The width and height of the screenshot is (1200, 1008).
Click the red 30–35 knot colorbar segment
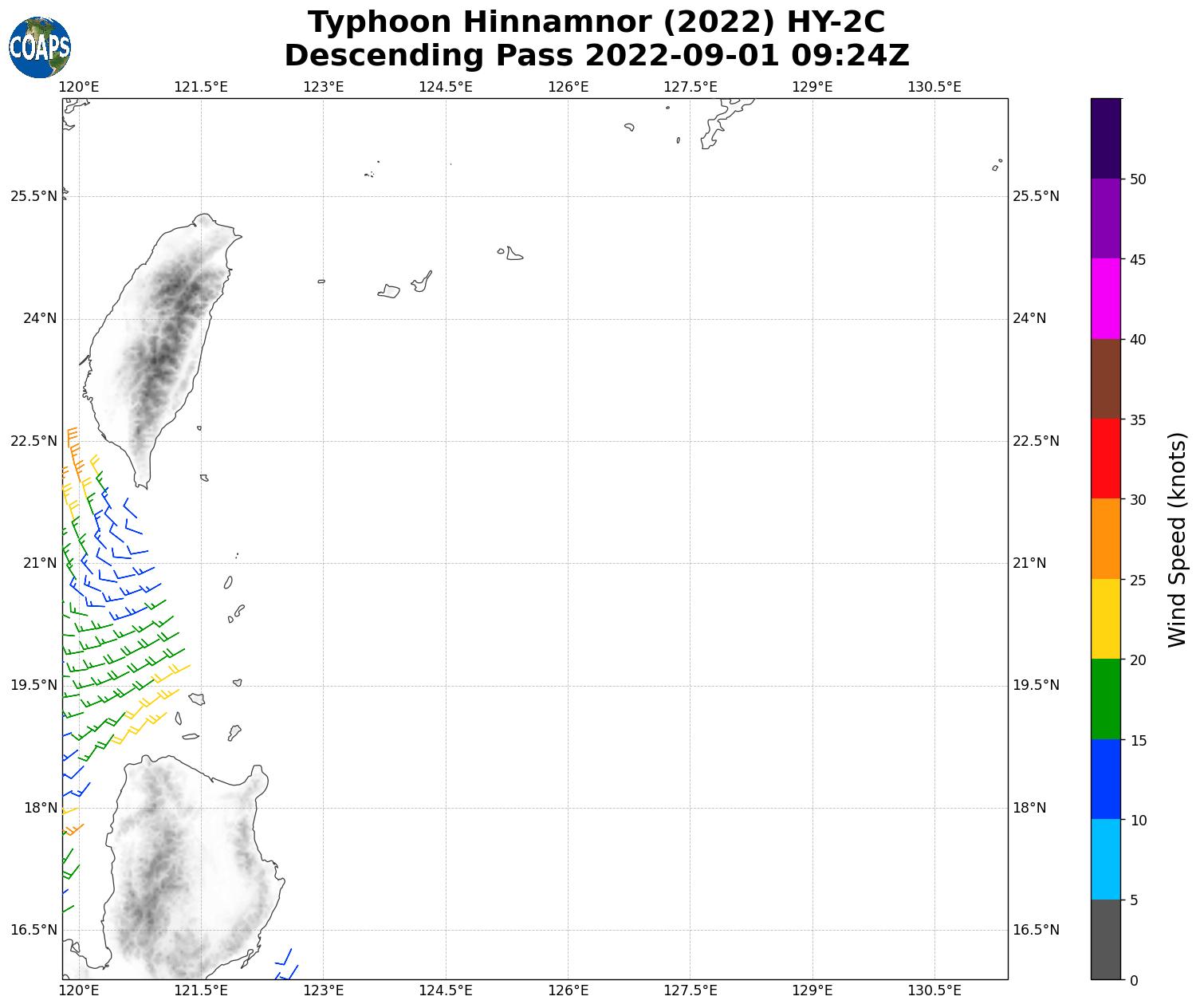click(x=1105, y=459)
